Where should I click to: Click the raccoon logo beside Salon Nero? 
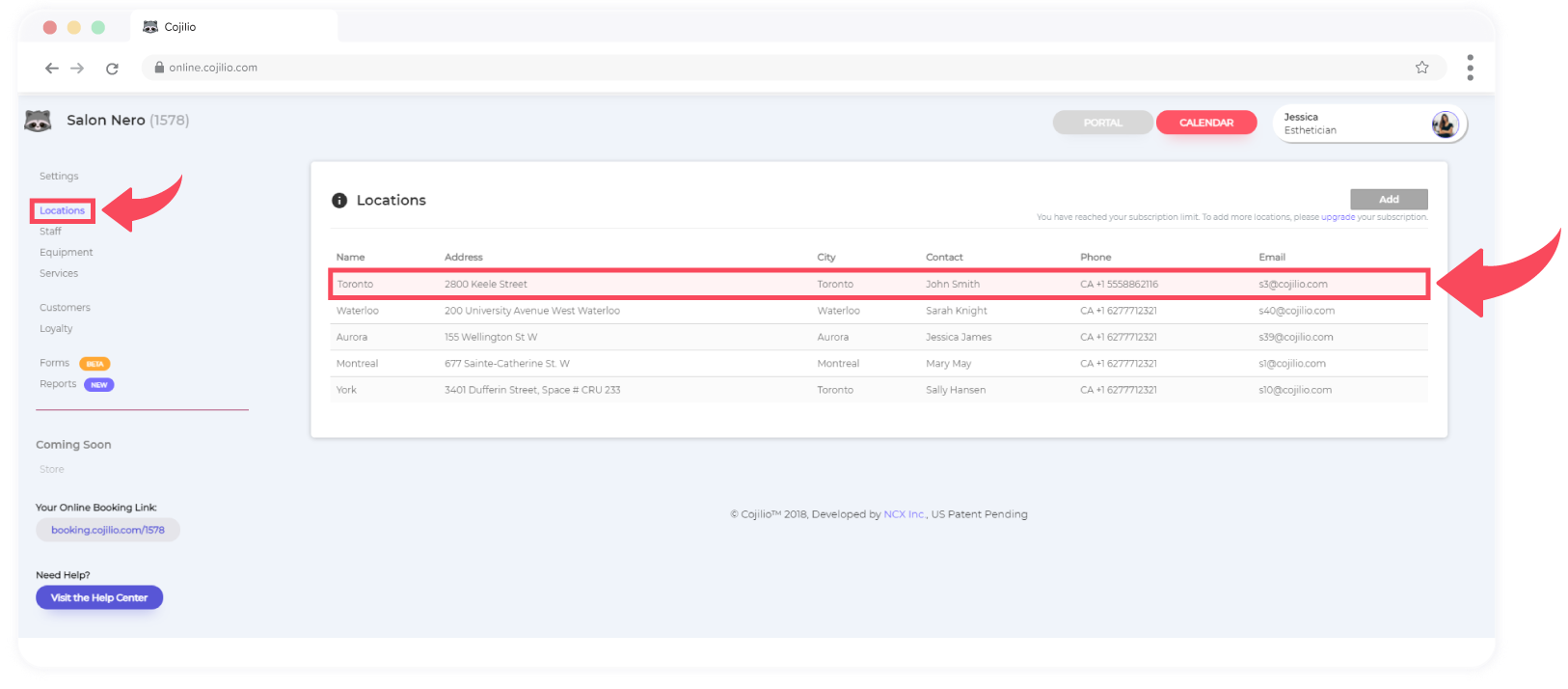coord(38,121)
